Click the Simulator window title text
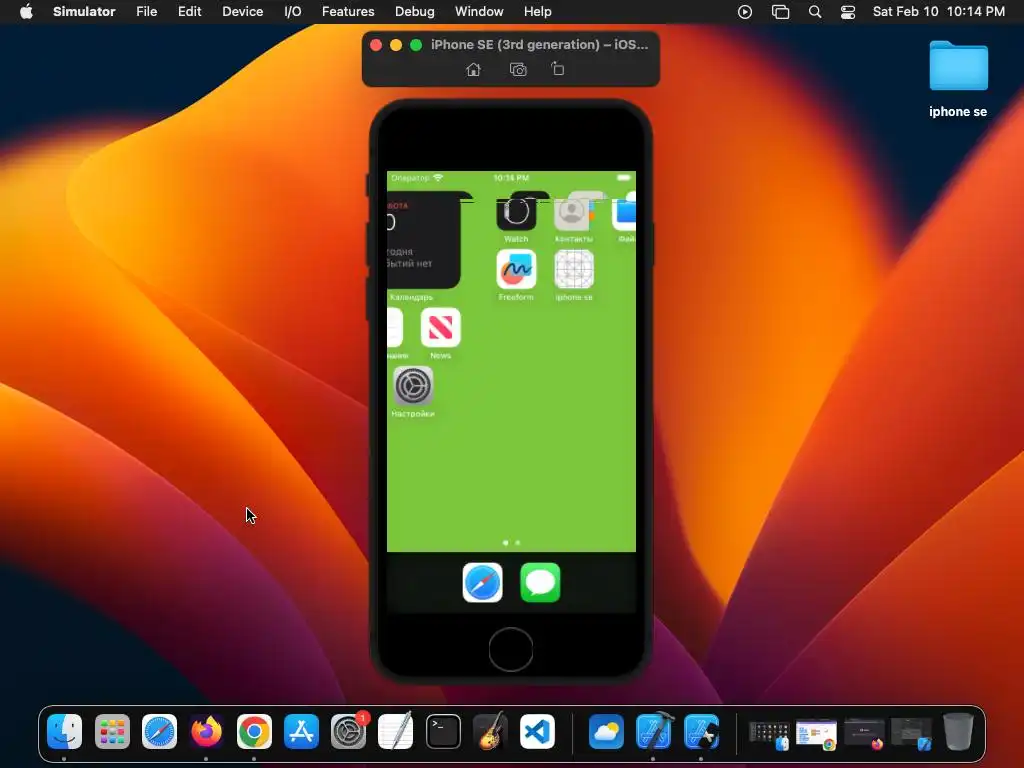This screenshot has height=768, width=1024. (539, 44)
